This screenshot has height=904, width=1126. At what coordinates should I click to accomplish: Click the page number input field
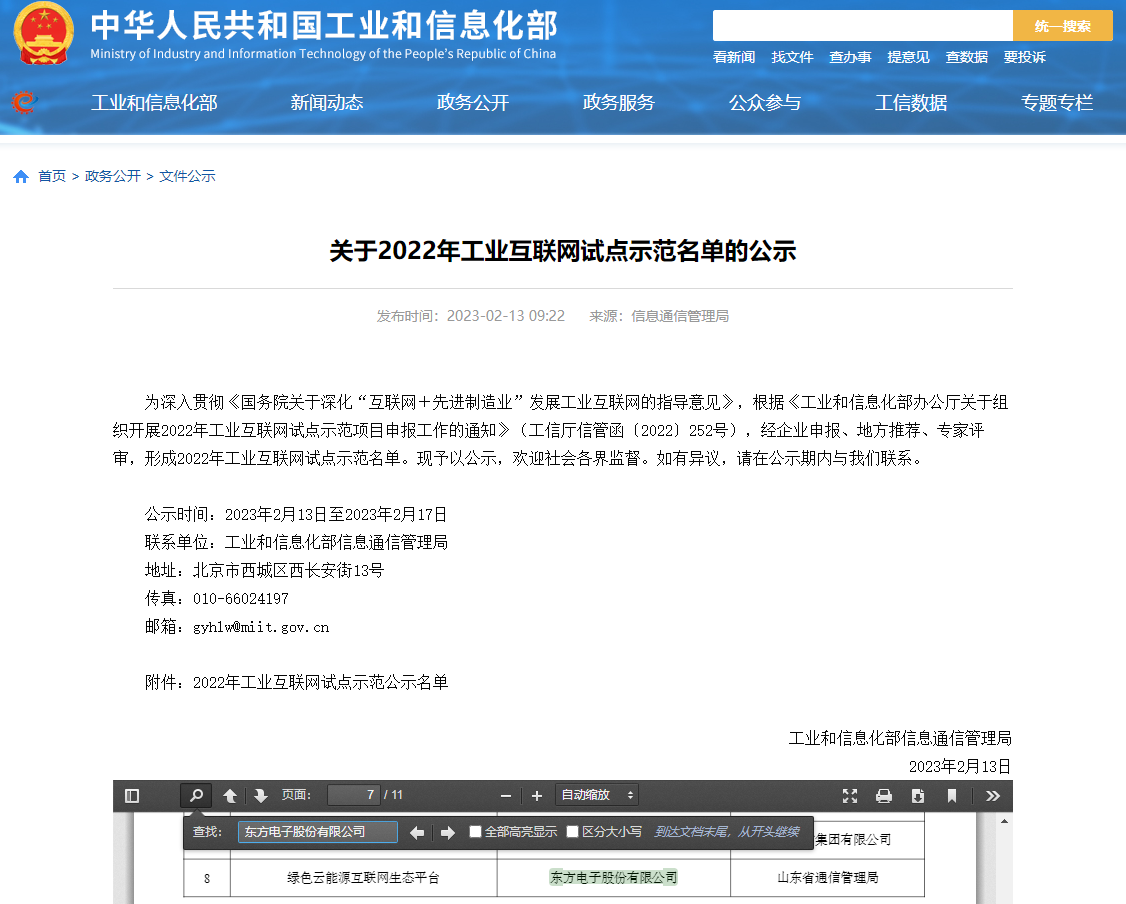click(x=354, y=795)
